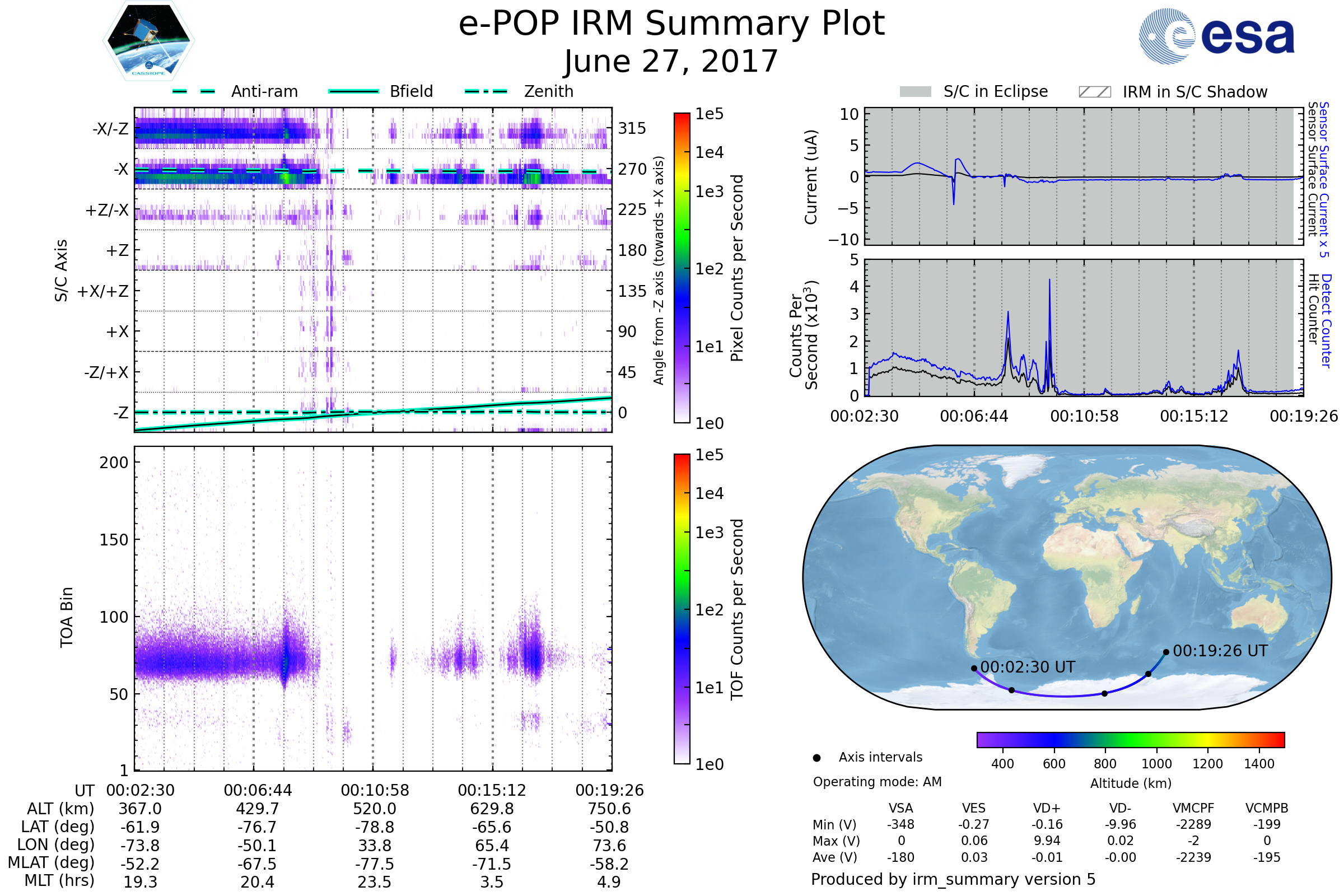Click the tallest Detect Counter spike peak
1344x896 pixels.
coord(1049,281)
